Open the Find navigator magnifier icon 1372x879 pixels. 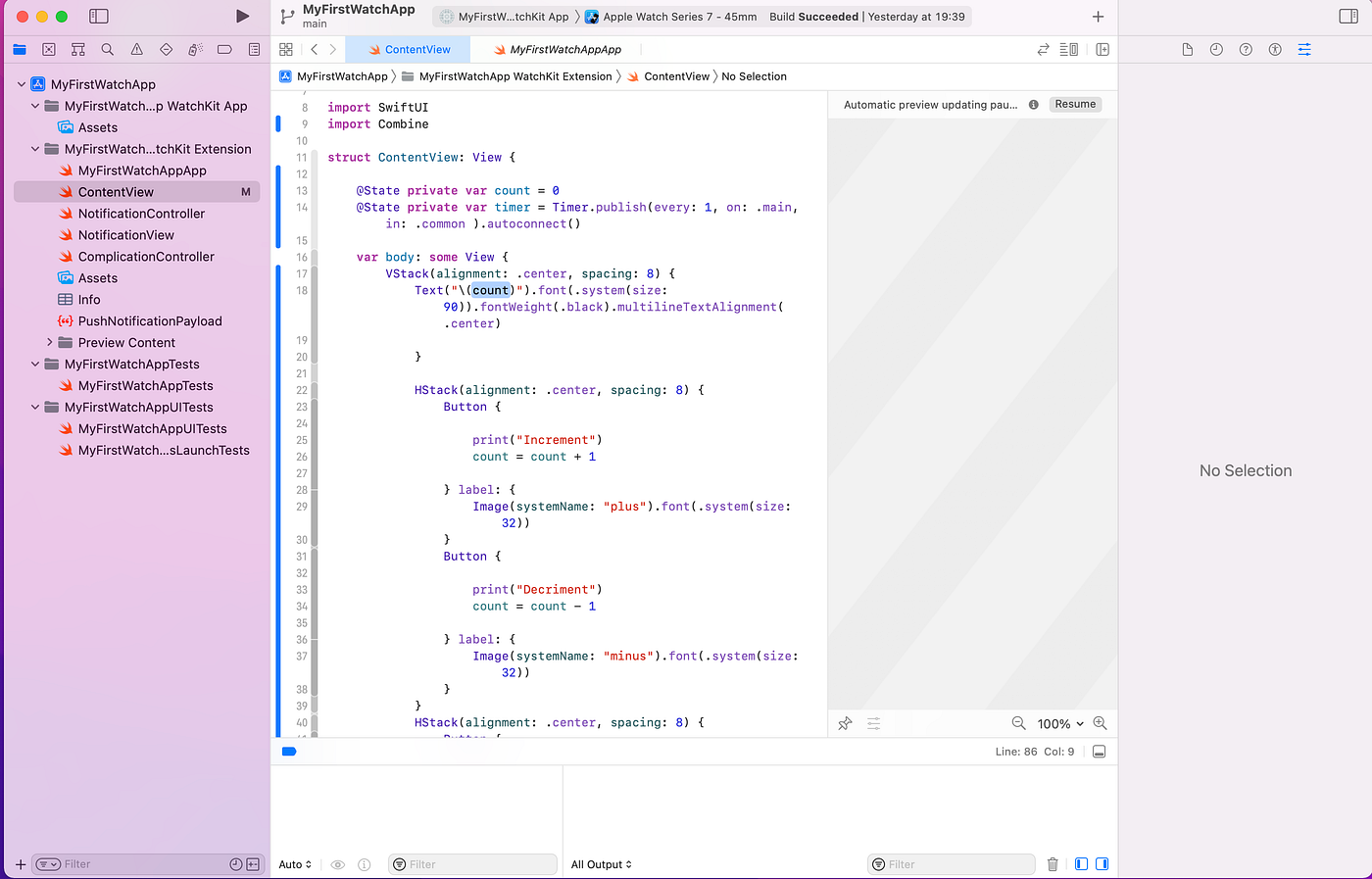point(108,49)
